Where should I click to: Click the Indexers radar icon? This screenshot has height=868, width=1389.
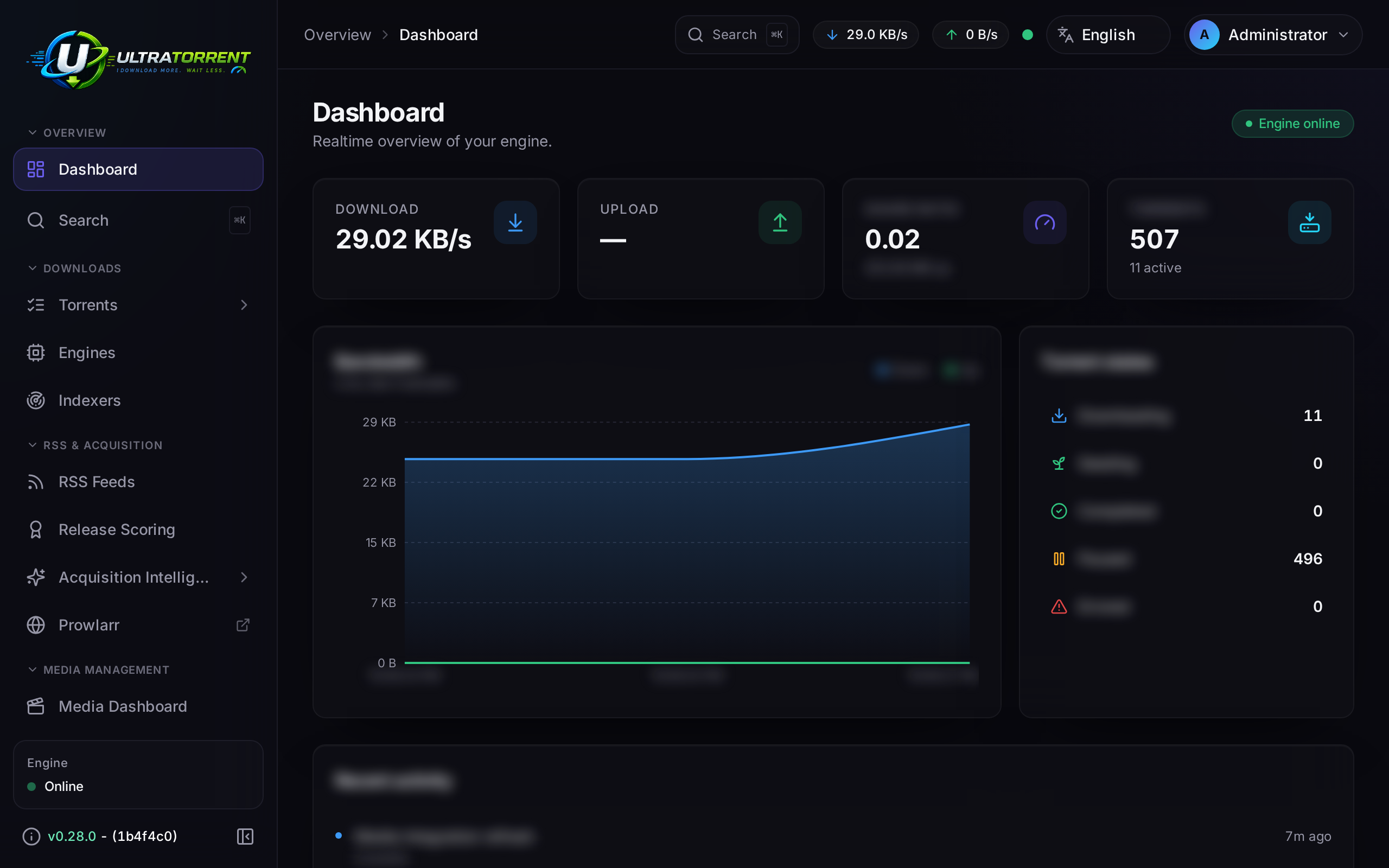[x=36, y=400]
